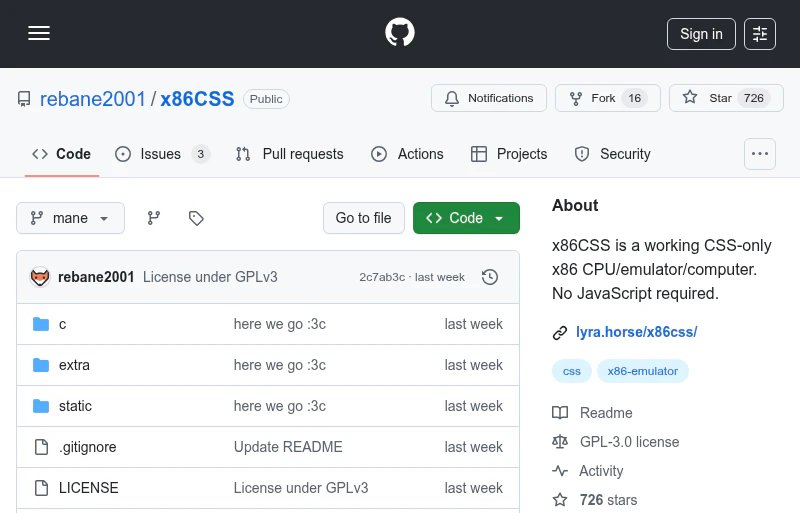The width and height of the screenshot is (800, 513).
Task: Switch to the Code tab
Action: click(x=62, y=154)
